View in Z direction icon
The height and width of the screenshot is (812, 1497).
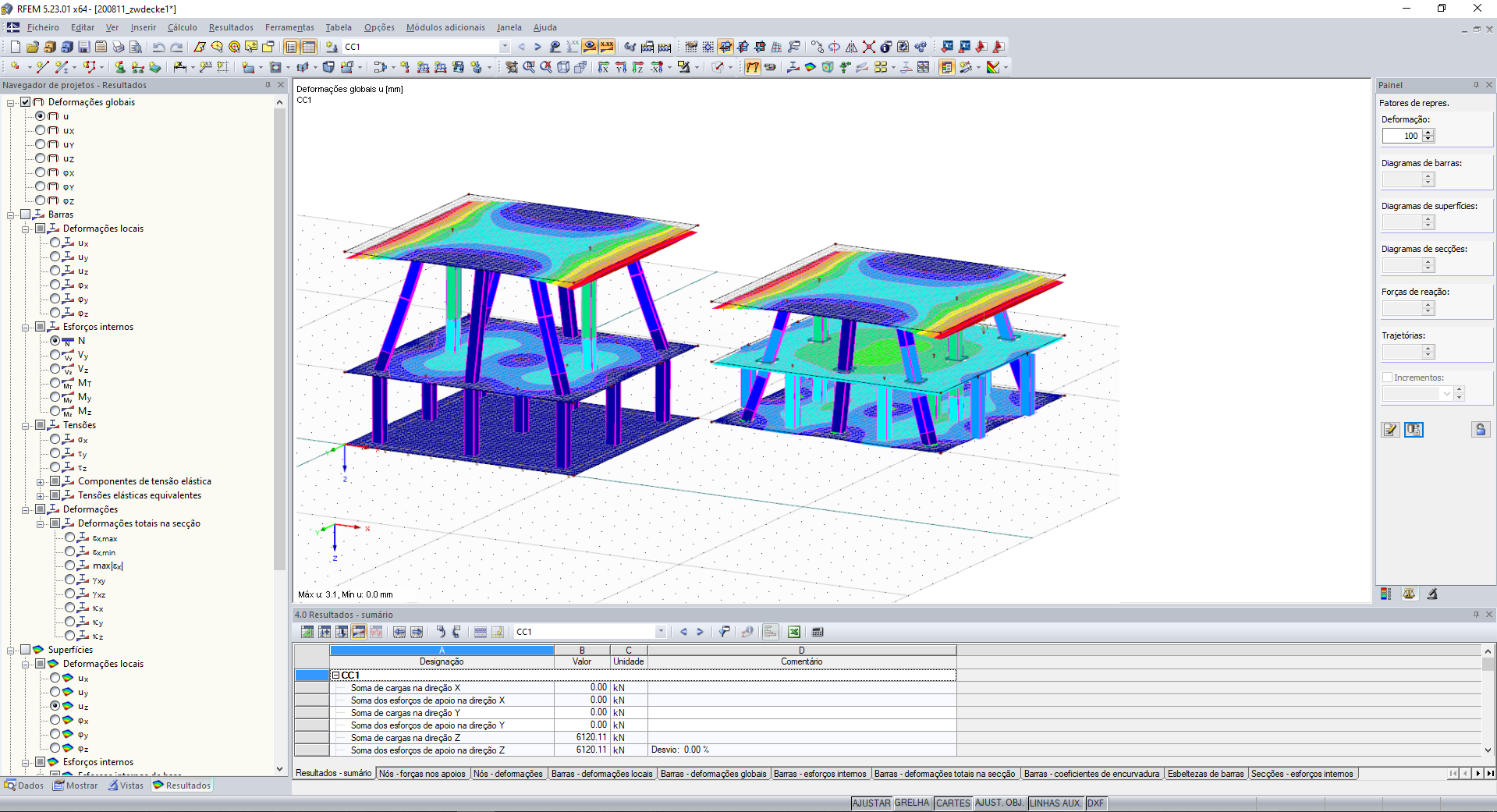point(638,67)
